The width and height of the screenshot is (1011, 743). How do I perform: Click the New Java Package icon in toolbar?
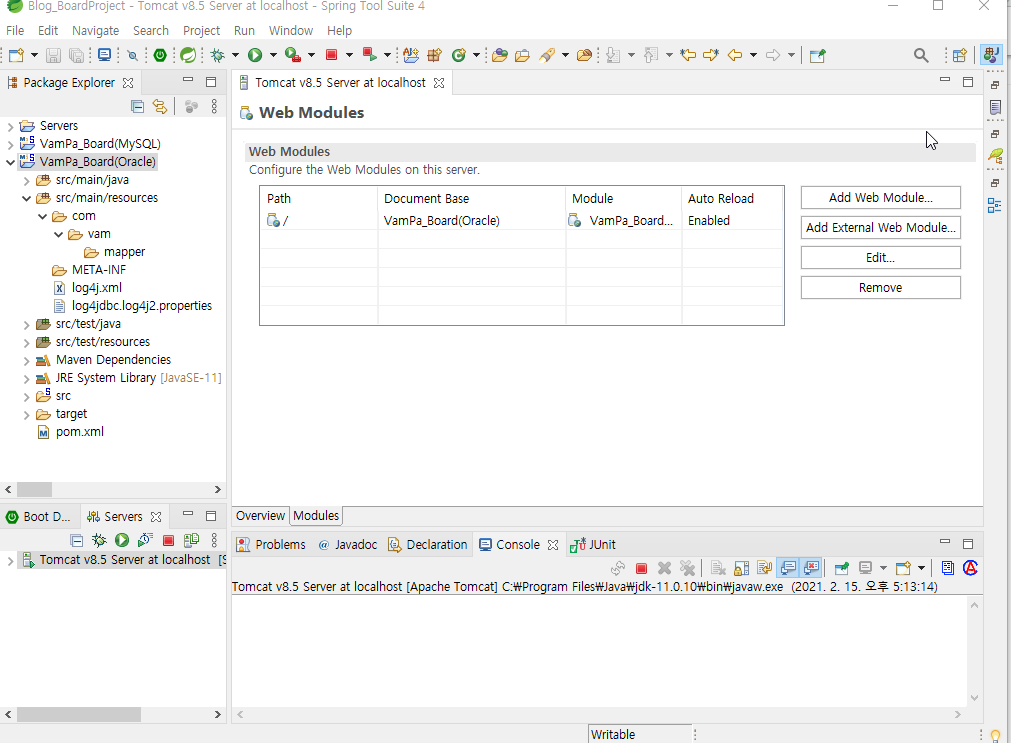click(435, 55)
